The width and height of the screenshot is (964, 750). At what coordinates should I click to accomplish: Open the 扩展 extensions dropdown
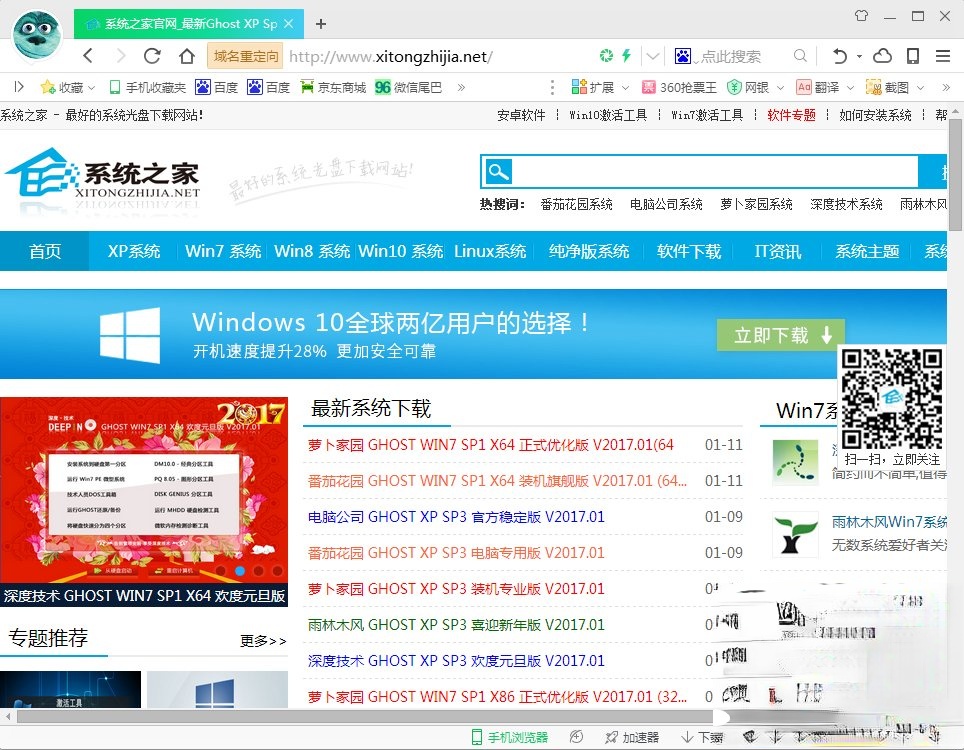tap(598, 87)
